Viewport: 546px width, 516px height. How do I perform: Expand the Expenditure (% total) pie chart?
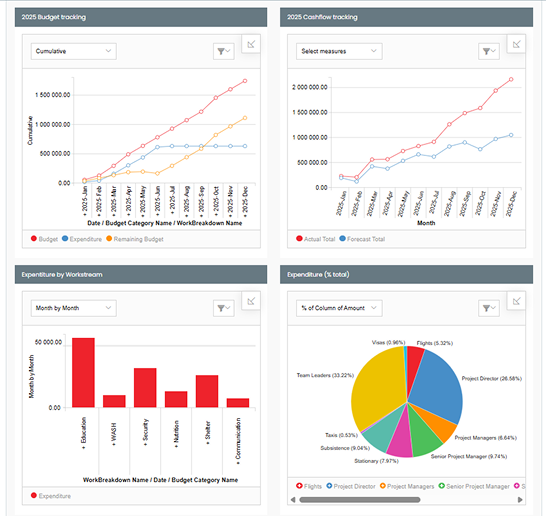(516, 301)
